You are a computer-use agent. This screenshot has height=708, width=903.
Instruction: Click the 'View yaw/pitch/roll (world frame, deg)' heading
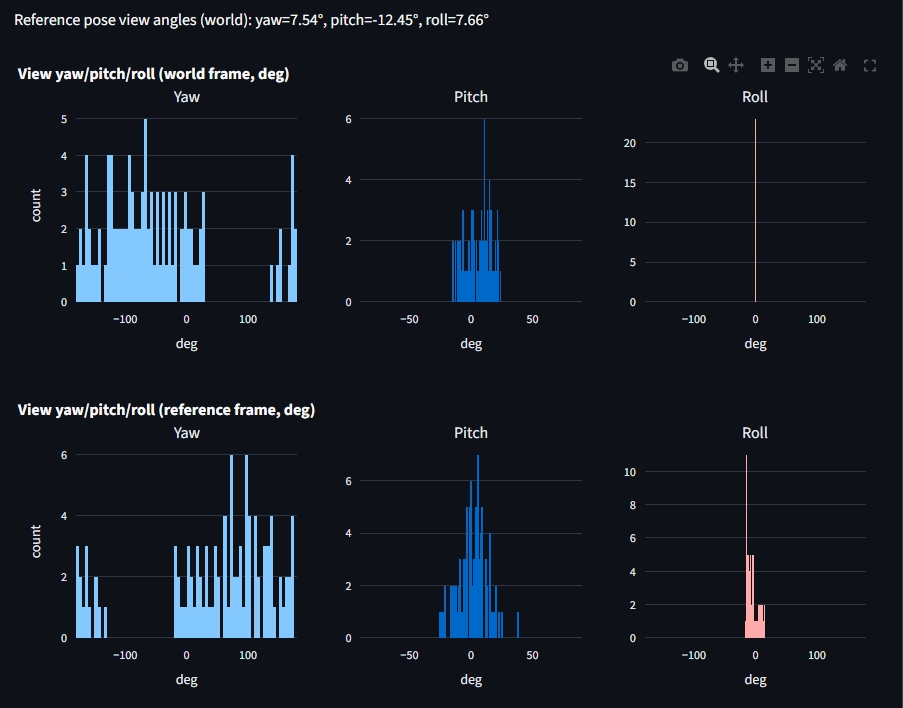(x=153, y=74)
